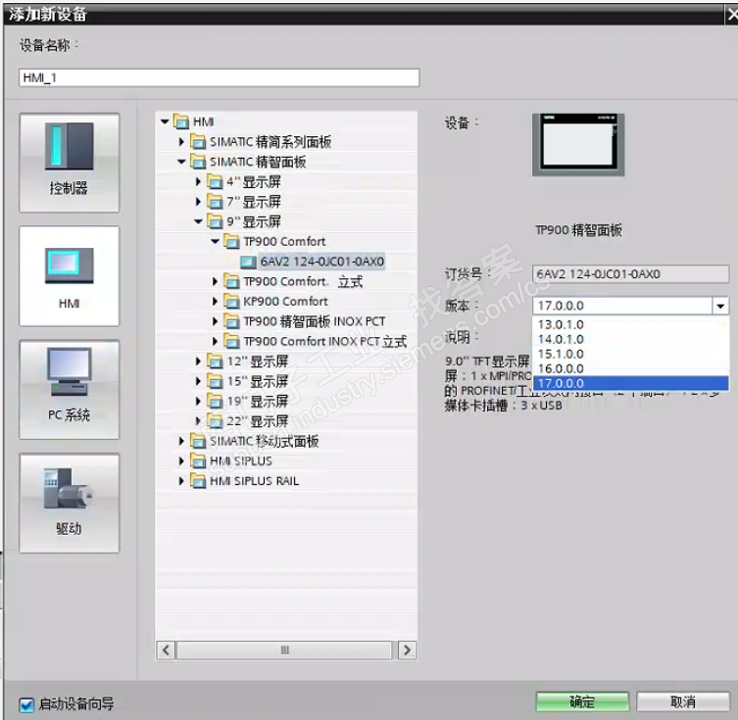Click the TP900 device preview image
Image resolution: width=738 pixels, height=720 pixels.
pyautogui.click(x=578, y=145)
